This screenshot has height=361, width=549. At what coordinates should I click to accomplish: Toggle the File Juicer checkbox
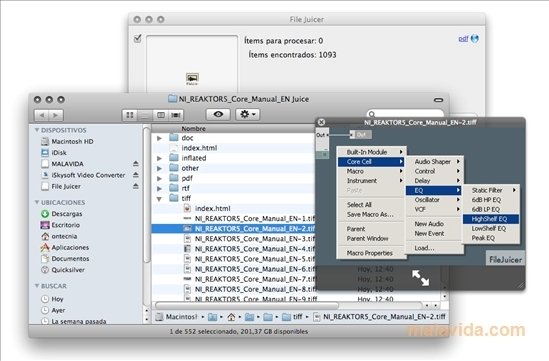tap(138, 38)
